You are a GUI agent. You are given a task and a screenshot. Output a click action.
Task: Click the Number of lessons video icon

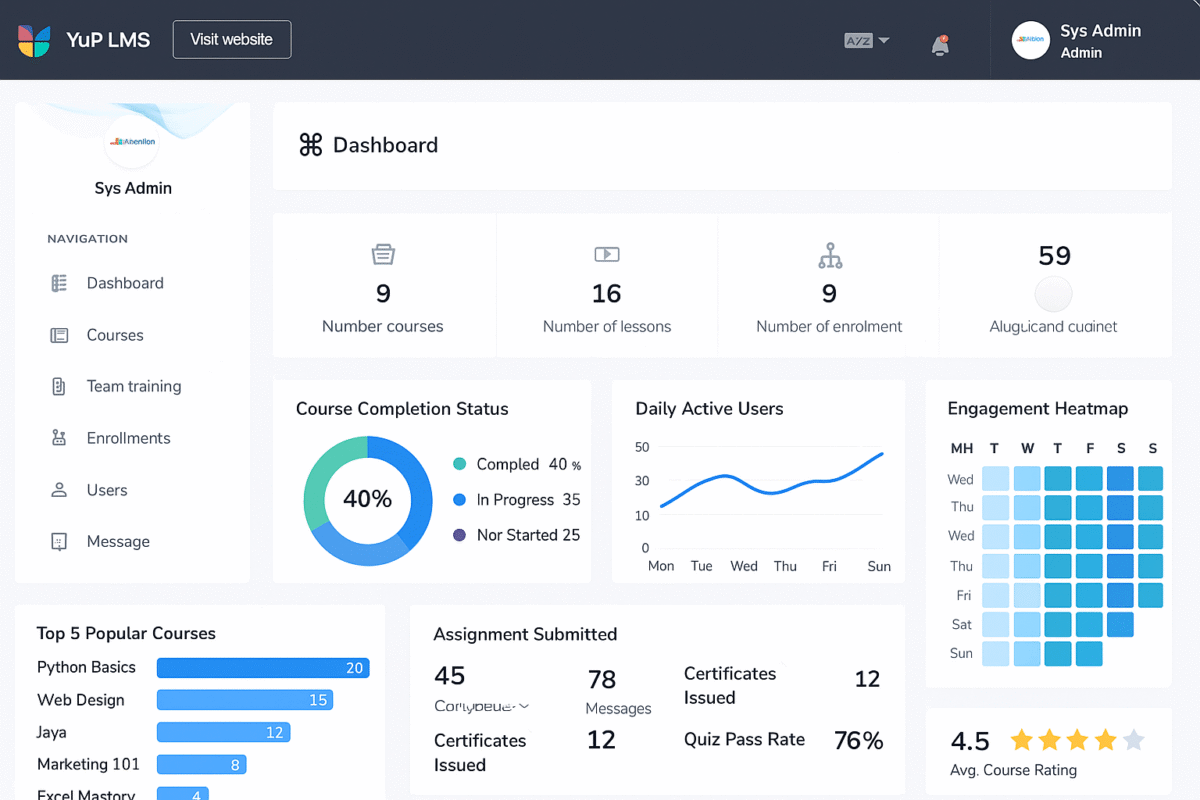point(606,255)
